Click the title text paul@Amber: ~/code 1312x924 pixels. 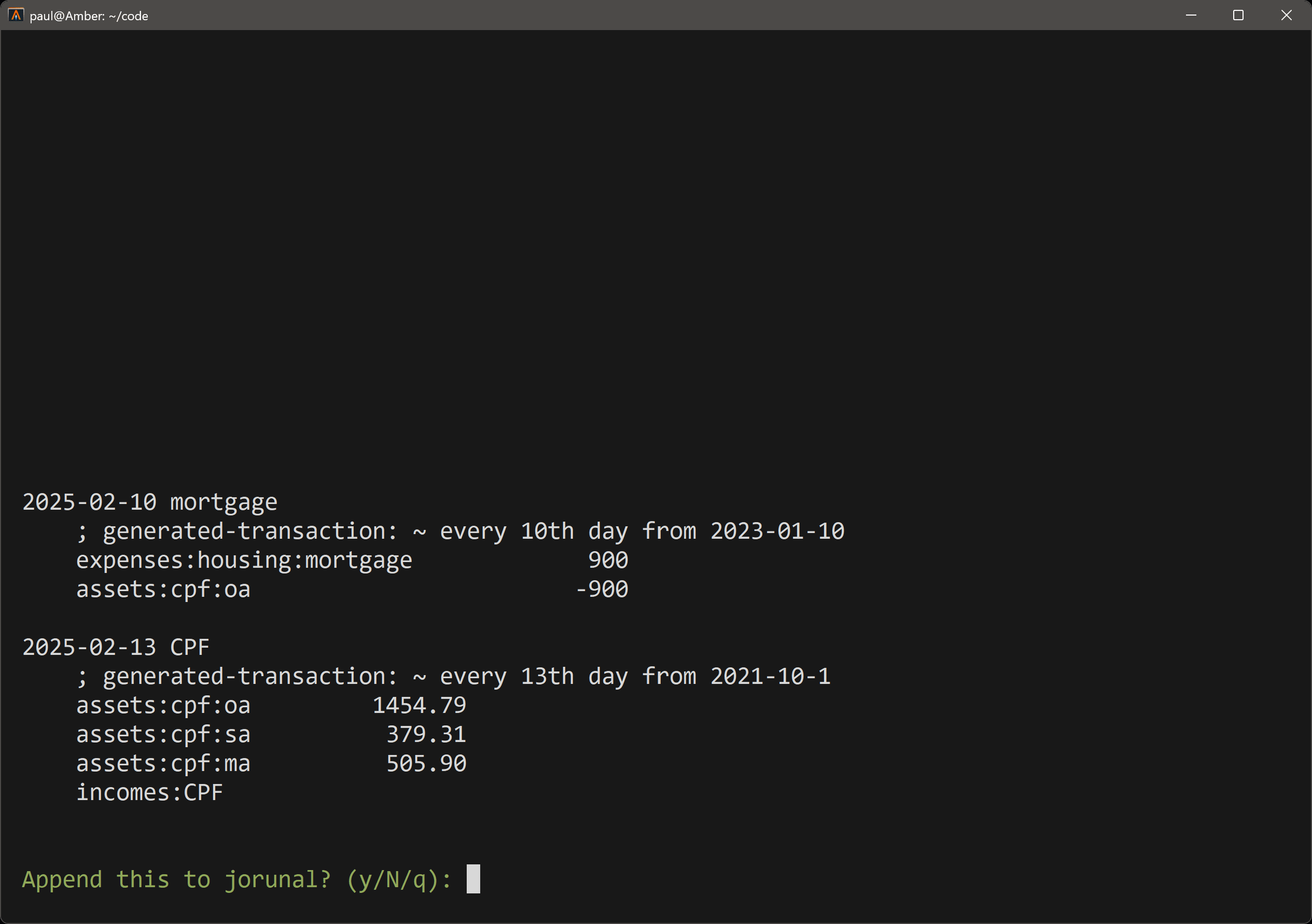coord(89,16)
